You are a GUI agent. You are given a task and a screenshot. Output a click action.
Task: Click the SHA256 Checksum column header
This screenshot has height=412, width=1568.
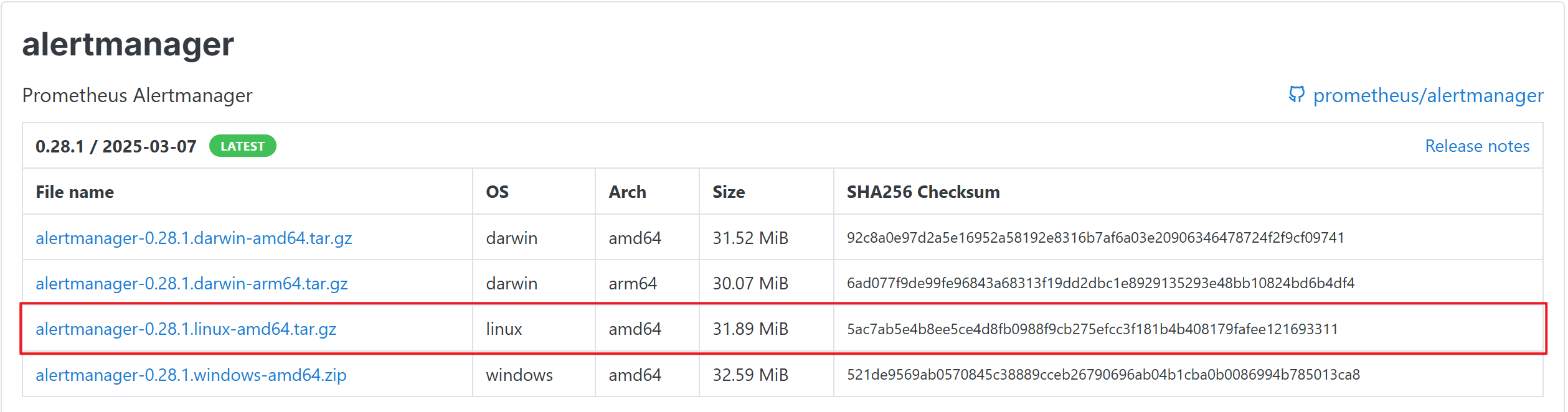923,192
